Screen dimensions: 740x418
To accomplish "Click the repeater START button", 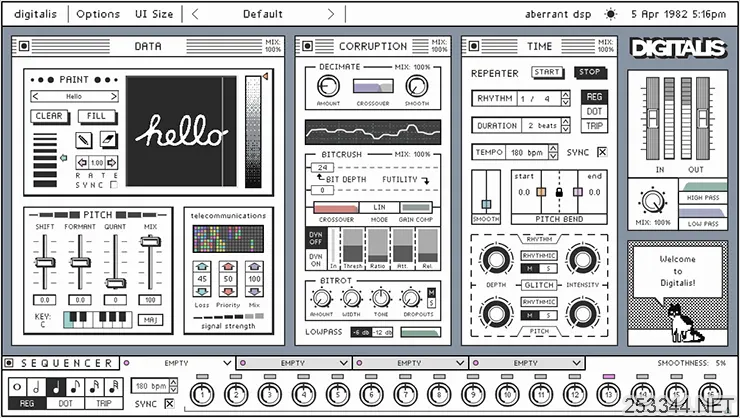I will tap(547, 72).
